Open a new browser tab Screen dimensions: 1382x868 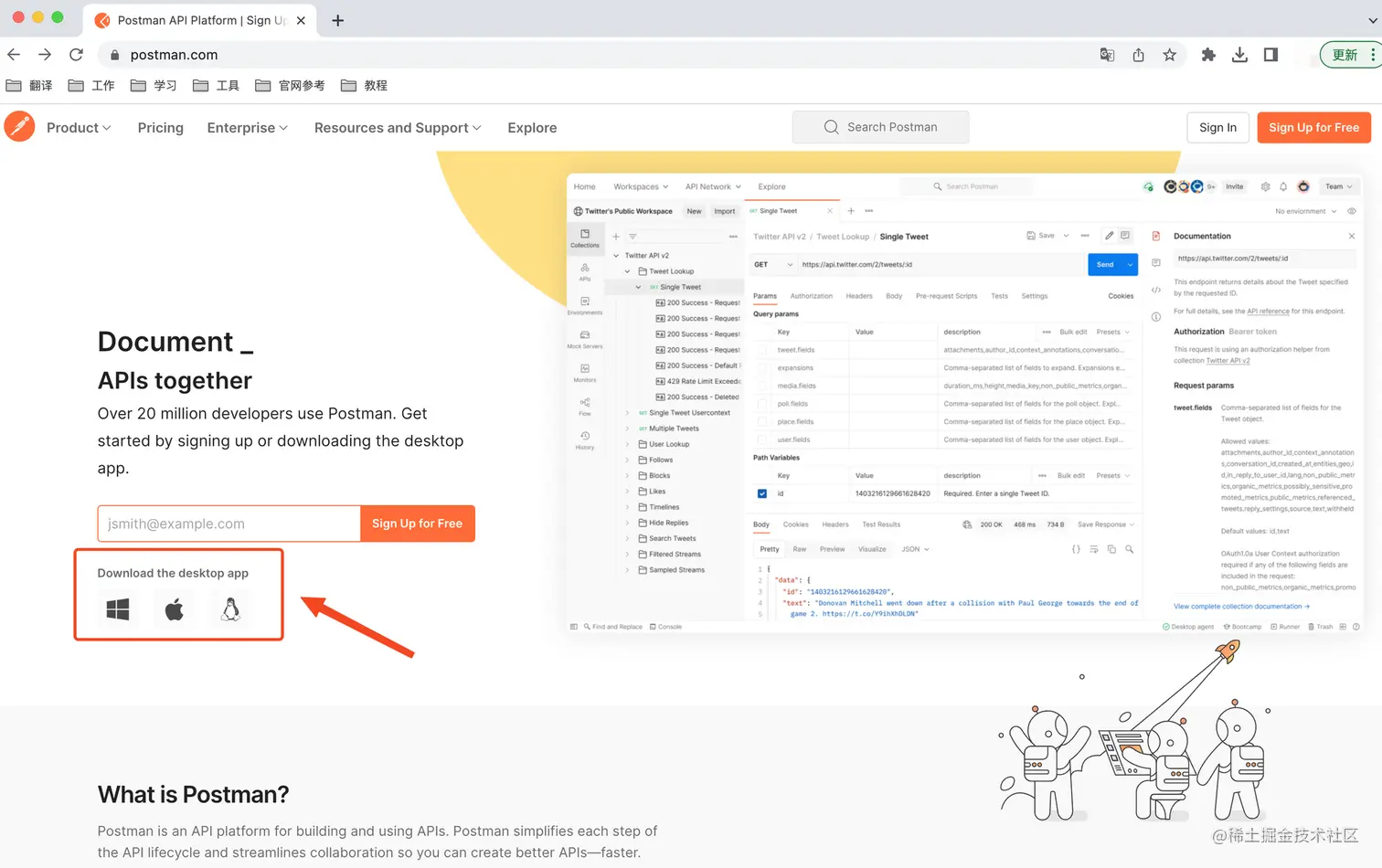(x=338, y=20)
